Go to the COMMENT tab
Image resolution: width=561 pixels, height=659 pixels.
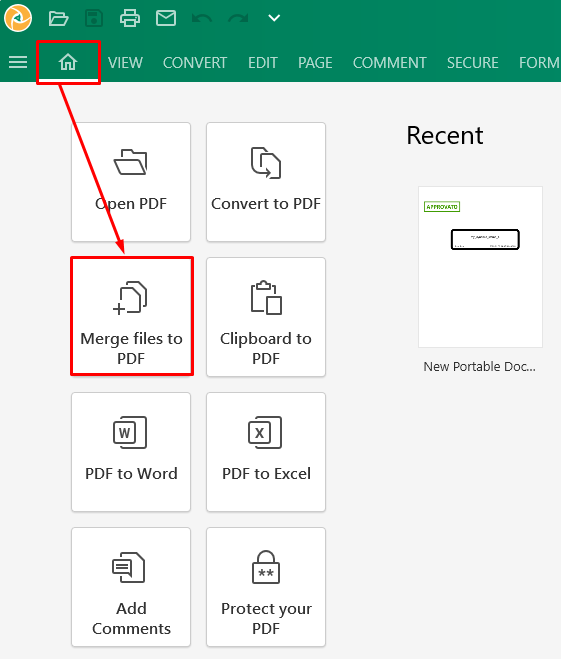390,63
